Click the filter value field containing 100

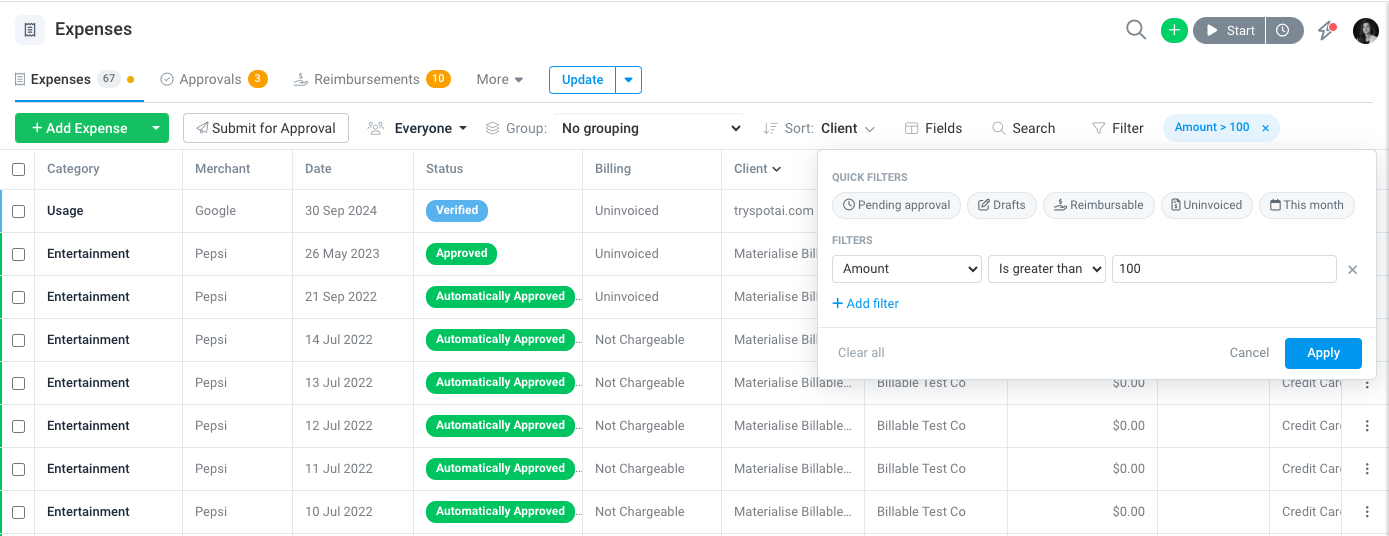coord(1224,269)
